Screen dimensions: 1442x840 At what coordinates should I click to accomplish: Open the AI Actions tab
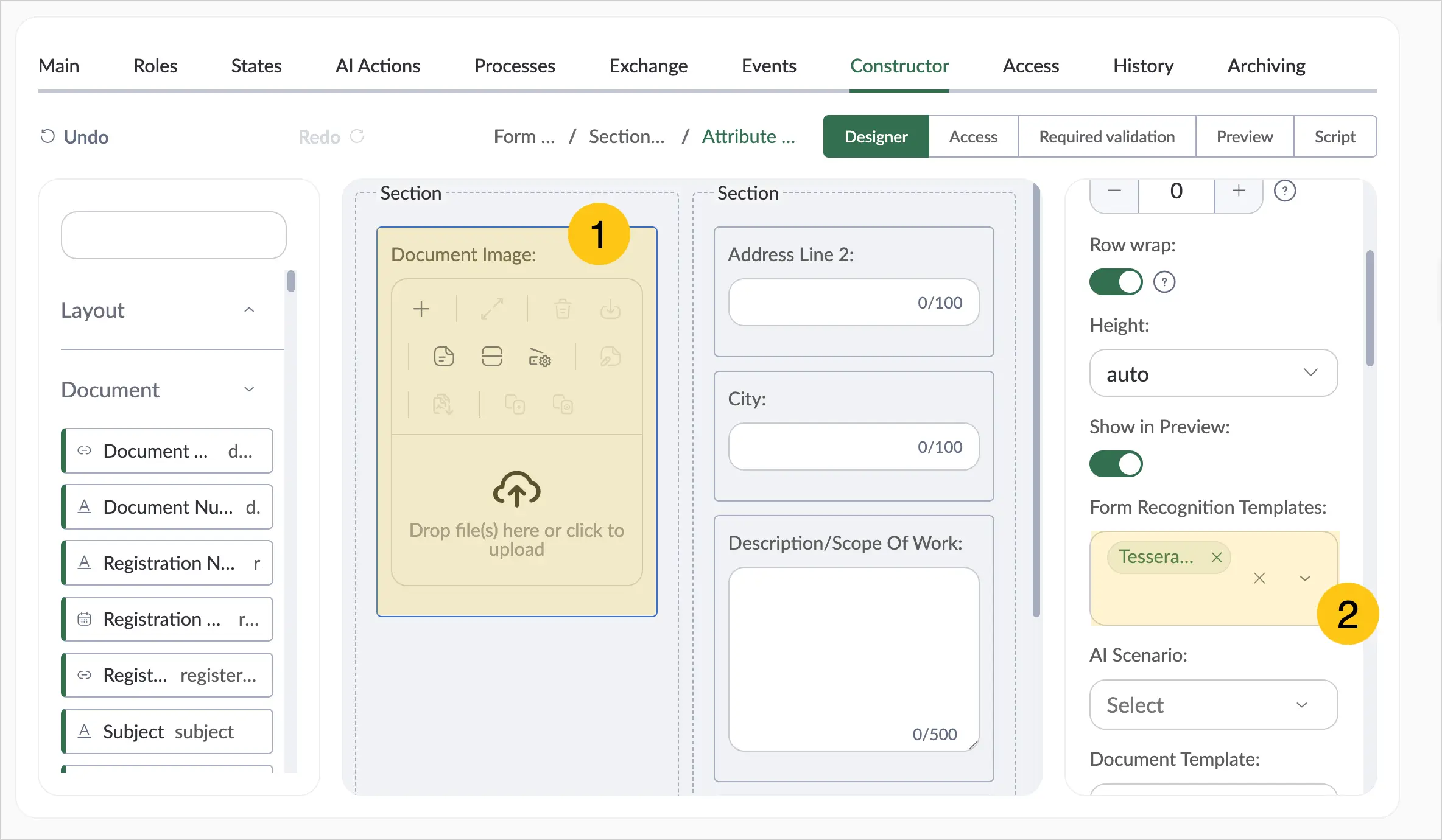tap(378, 66)
